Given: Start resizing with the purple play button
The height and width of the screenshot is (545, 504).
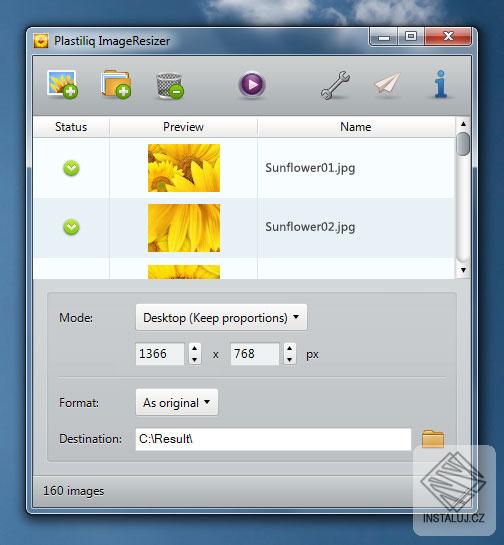Looking at the screenshot, I should [x=252, y=84].
